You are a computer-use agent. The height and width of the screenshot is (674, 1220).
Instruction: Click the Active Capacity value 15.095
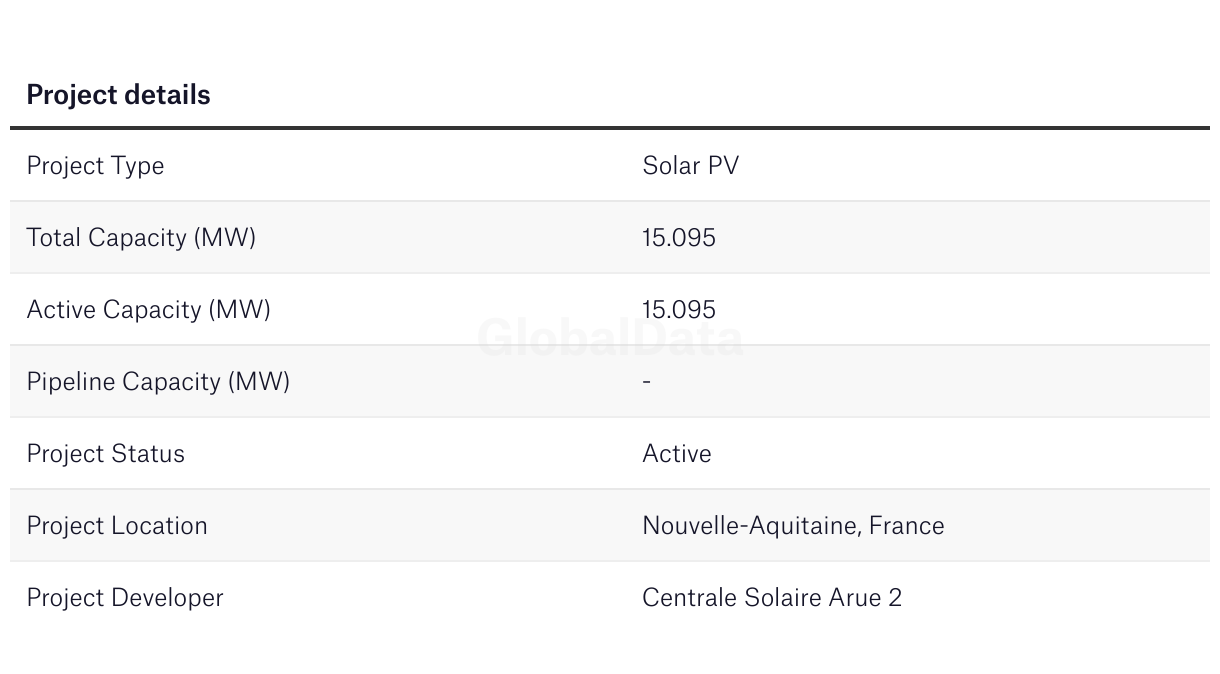pyautogui.click(x=679, y=310)
